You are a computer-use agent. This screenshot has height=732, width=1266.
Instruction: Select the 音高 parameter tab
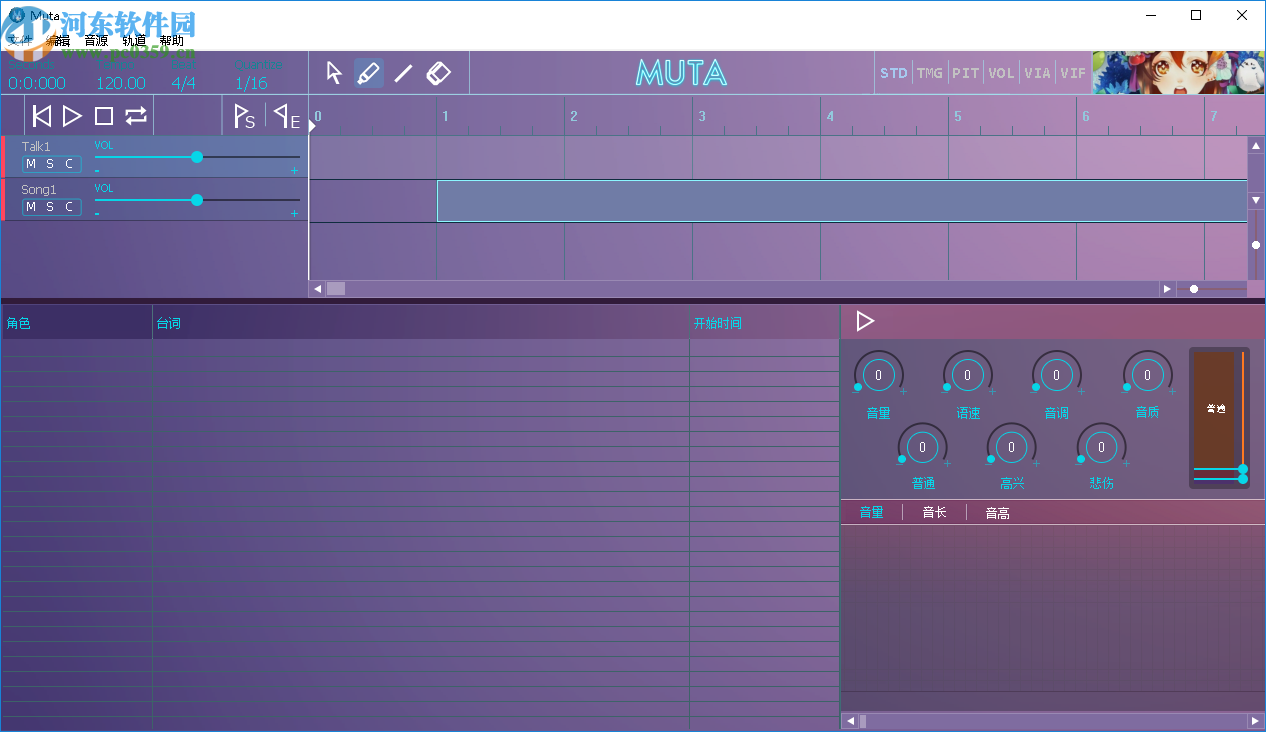tap(996, 512)
